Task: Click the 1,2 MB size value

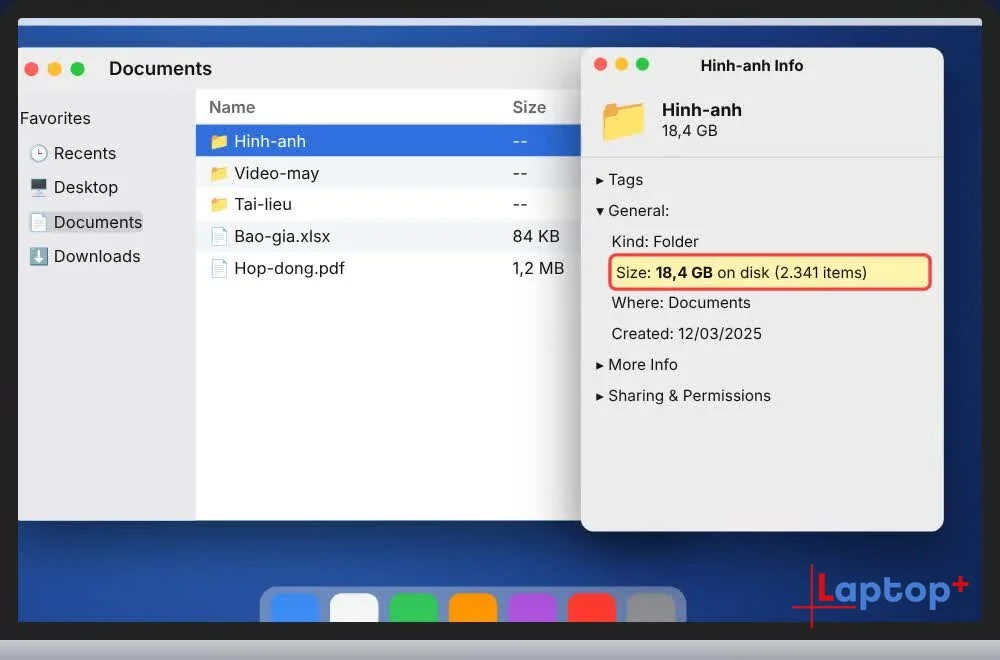Action: 538,268
